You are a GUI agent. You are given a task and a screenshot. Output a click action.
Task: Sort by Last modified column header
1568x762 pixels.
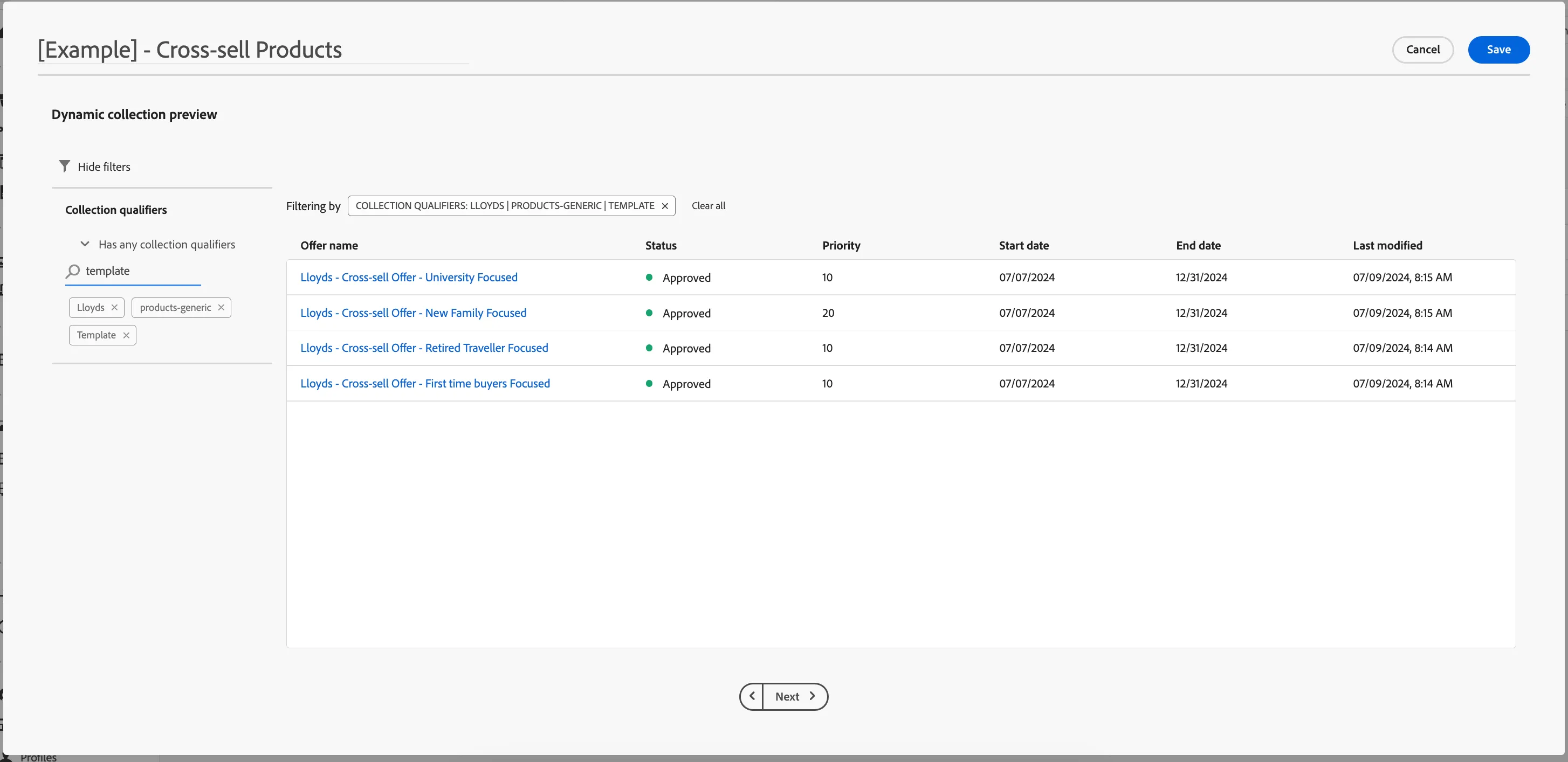tap(1387, 246)
